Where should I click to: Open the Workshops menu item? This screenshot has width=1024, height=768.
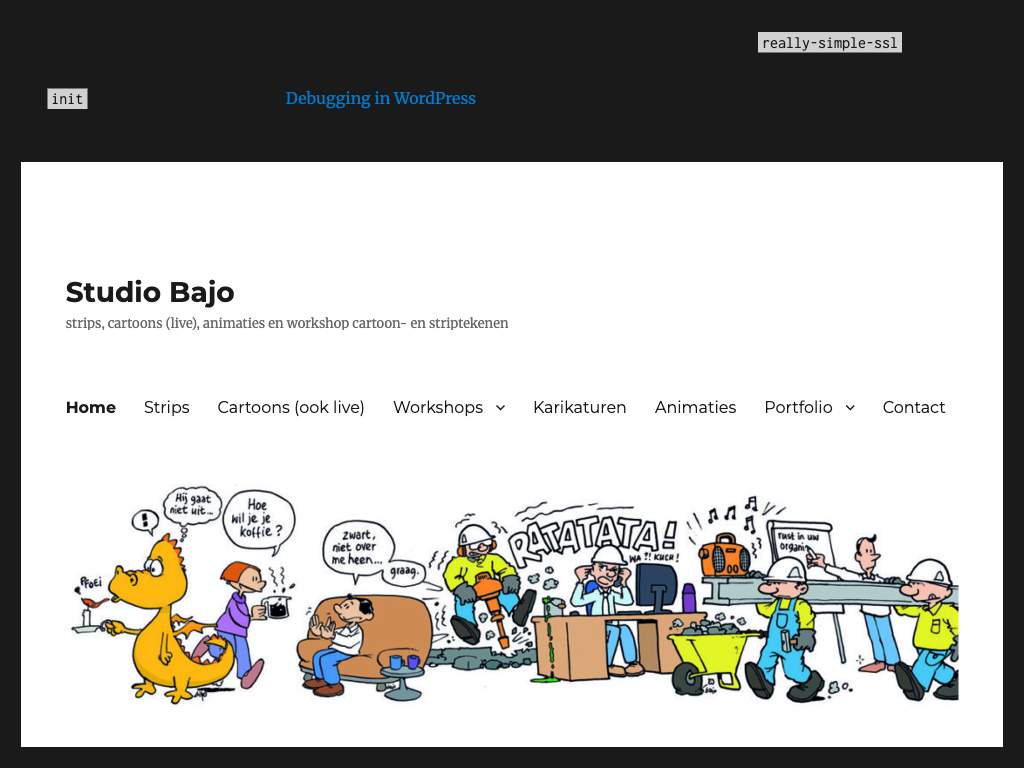pyautogui.click(x=437, y=407)
